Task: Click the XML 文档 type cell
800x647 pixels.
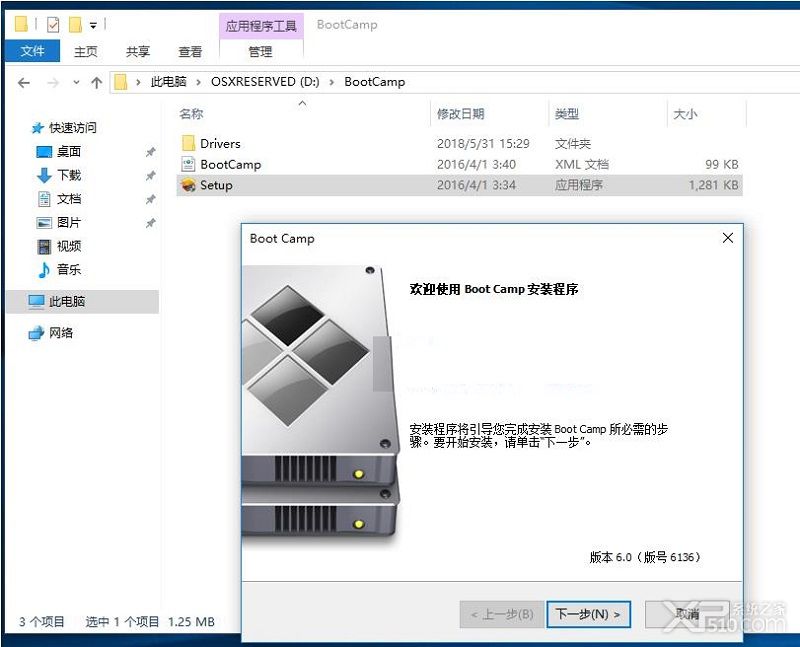Action: pyautogui.click(x=582, y=164)
